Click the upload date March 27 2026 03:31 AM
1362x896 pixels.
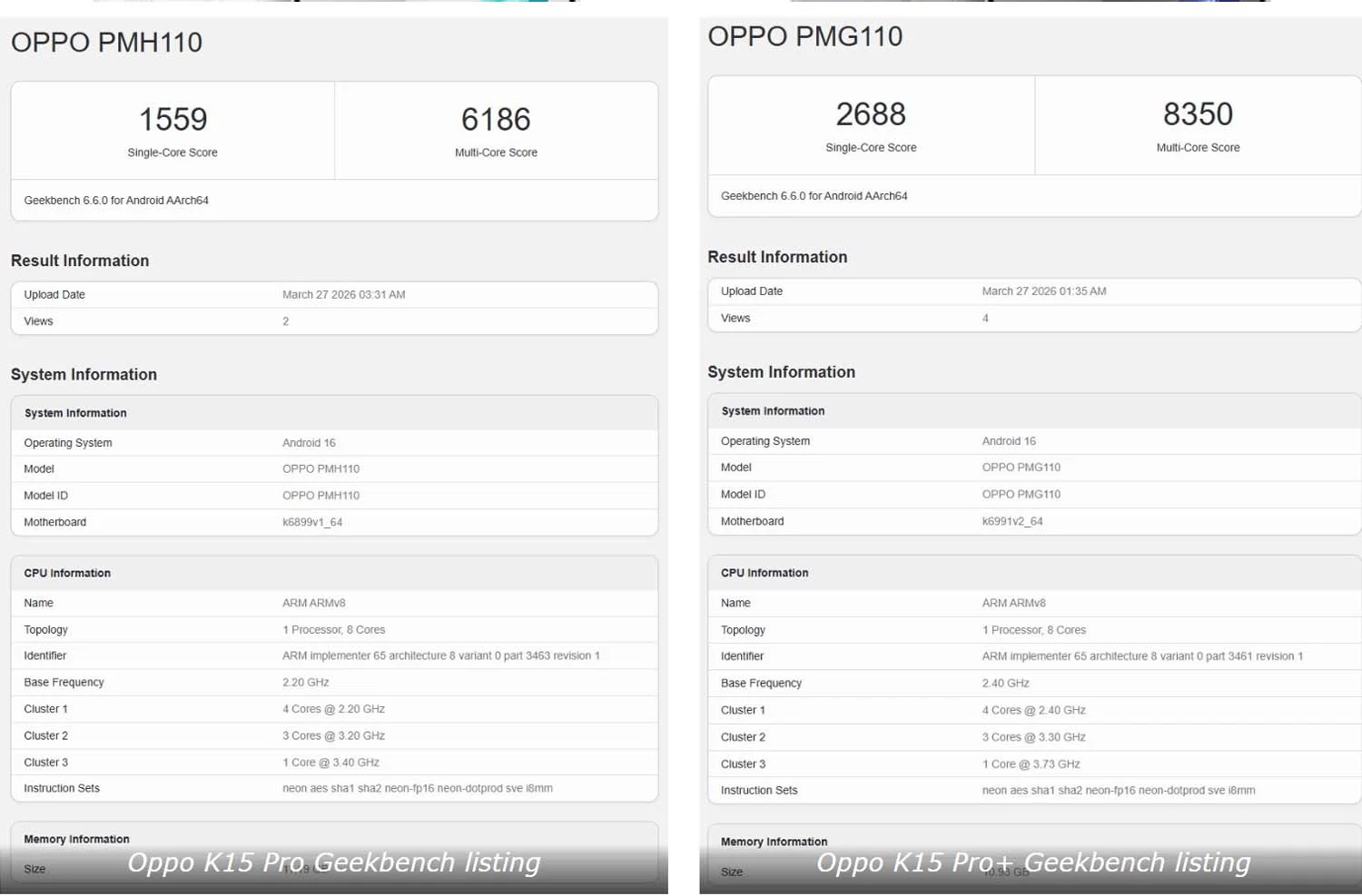point(343,295)
